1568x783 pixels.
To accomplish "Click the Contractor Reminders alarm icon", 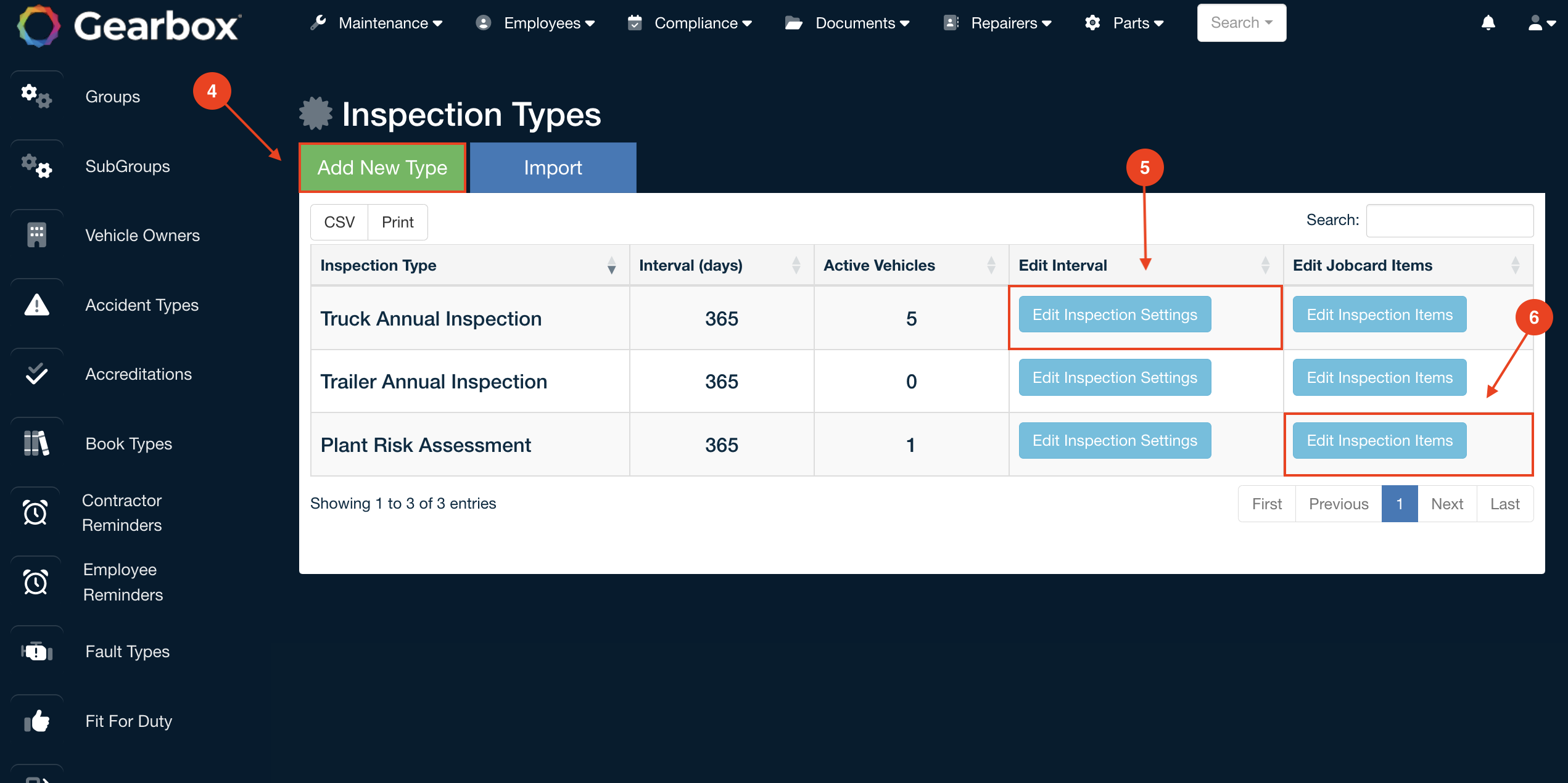I will (x=36, y=512).
